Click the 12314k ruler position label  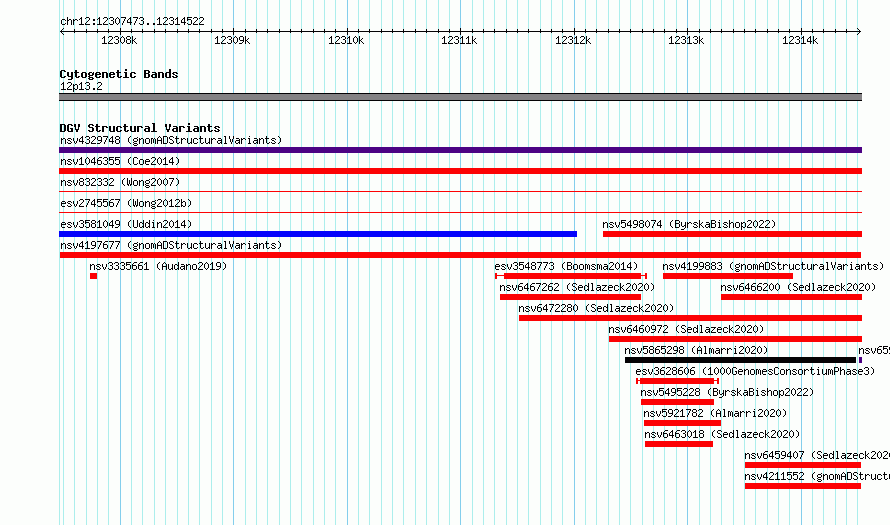[800, 40]
